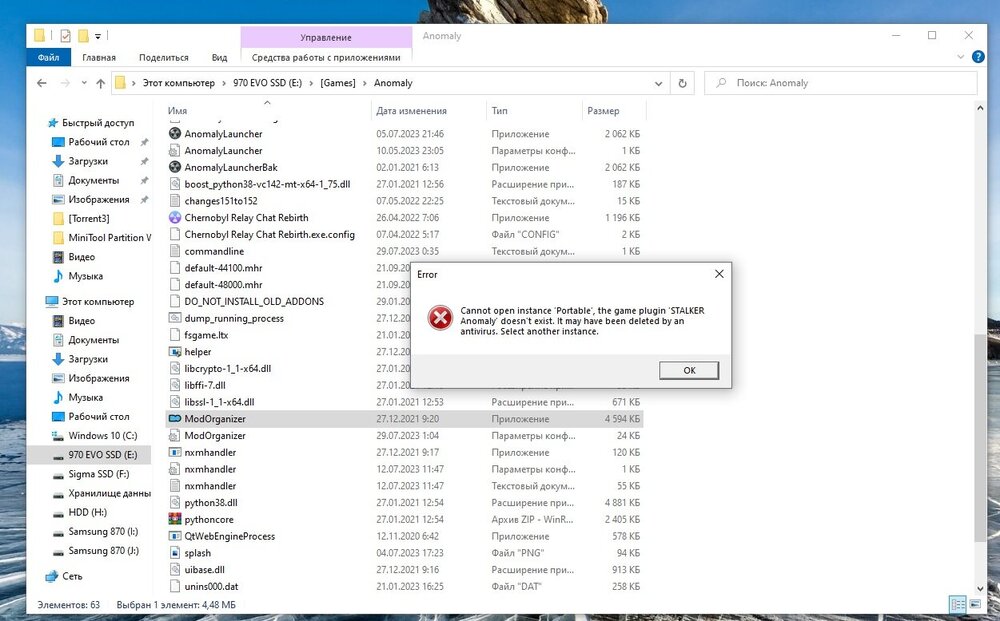Open Этот компьютер in navigation pane
This screenshot has width=1000, height=621.
pos(98,302)
